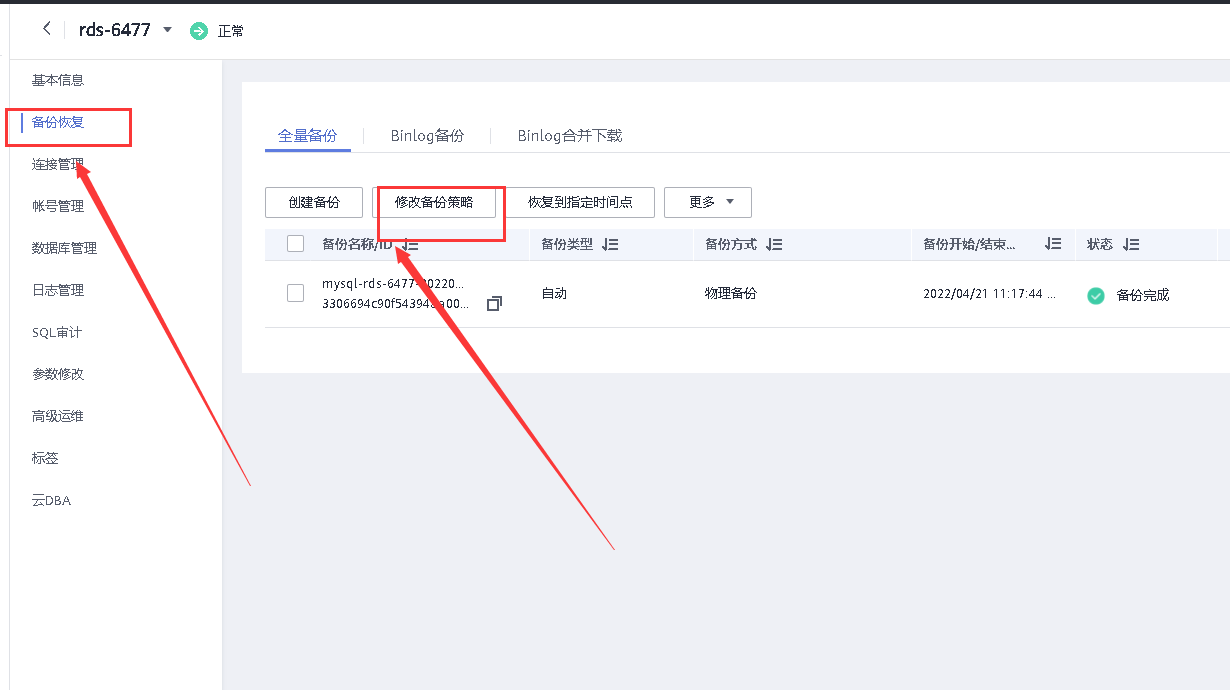Open 参数修改 in the sidebar

(58, 374)
